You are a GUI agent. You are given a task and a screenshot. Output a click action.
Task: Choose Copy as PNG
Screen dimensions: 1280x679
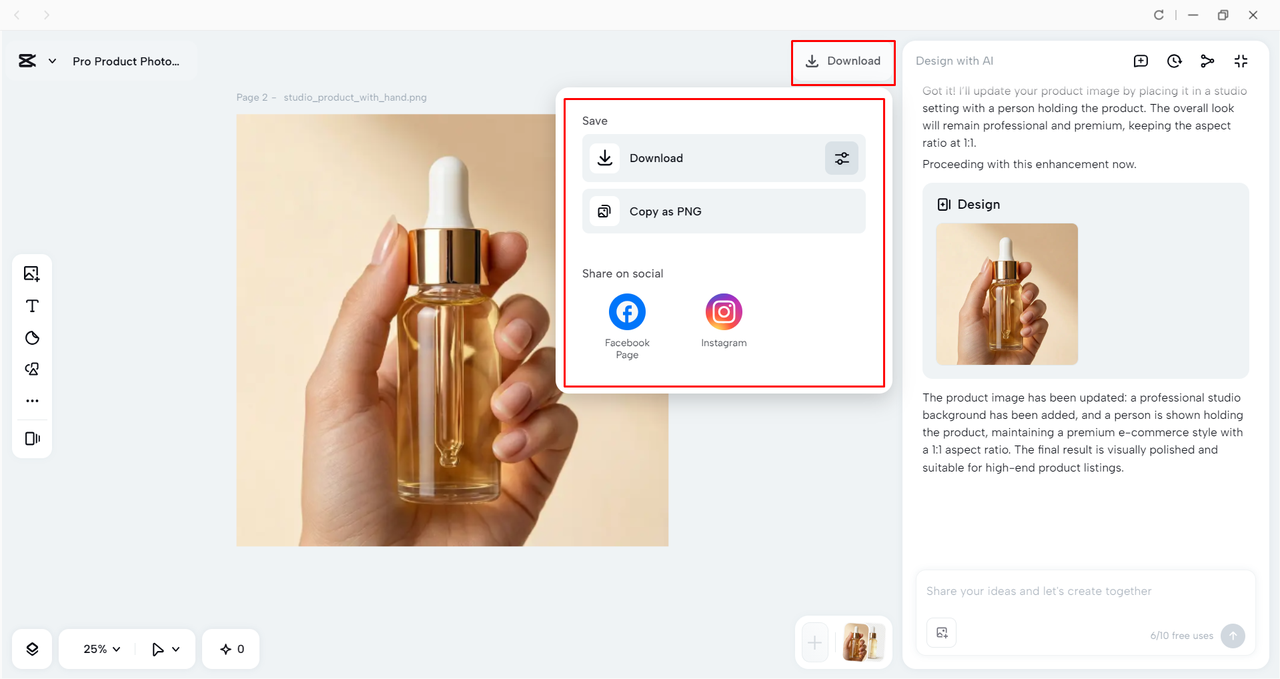coord(723,211)
